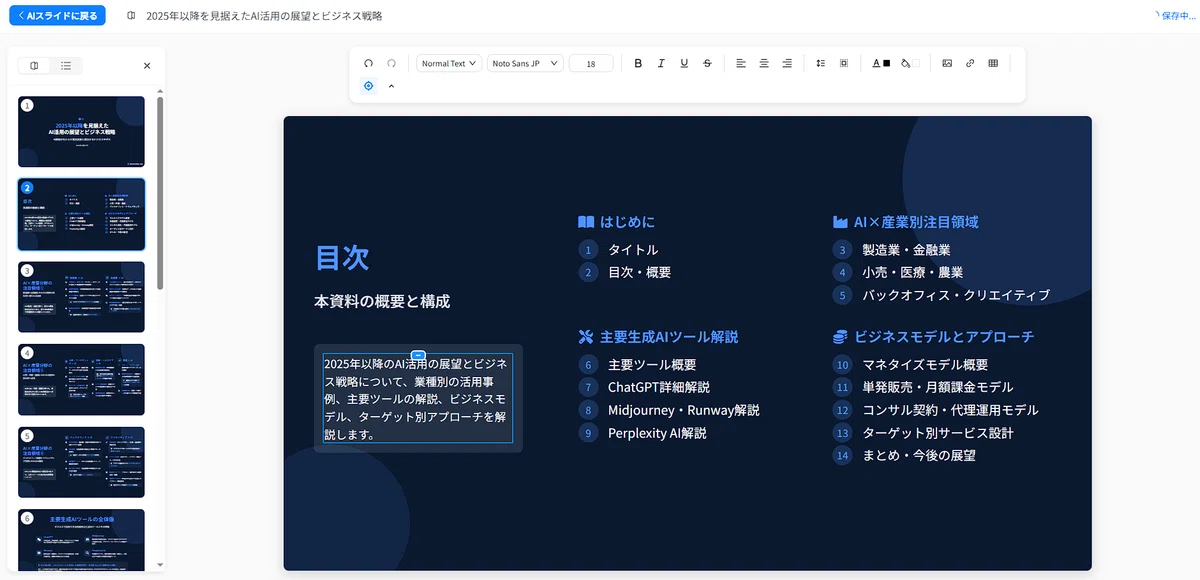Click the まとめ・今後の展望 list item
Screen dimensions: 1200x580
coord(919,455)
